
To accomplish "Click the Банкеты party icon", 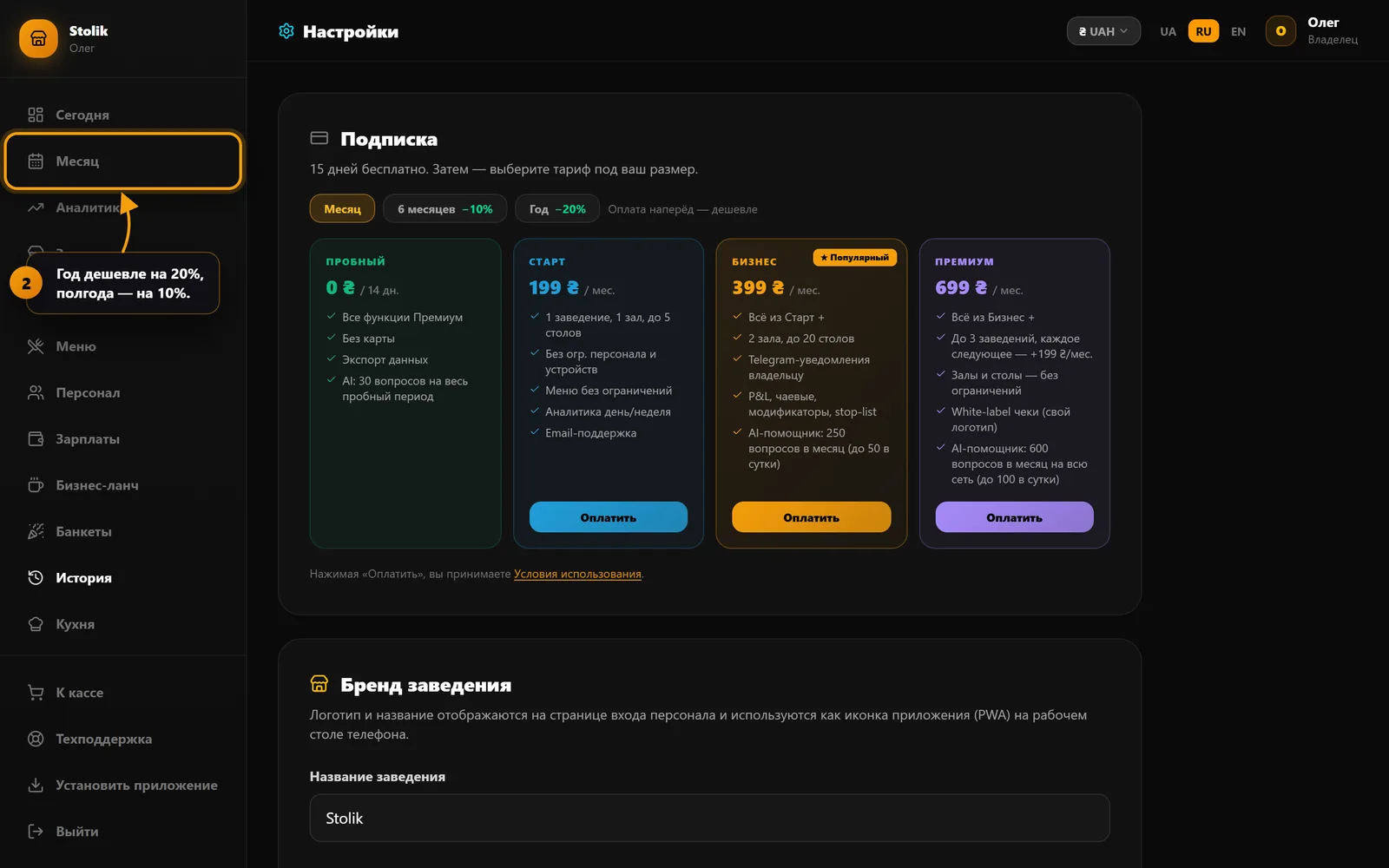I will coord(36,531).
